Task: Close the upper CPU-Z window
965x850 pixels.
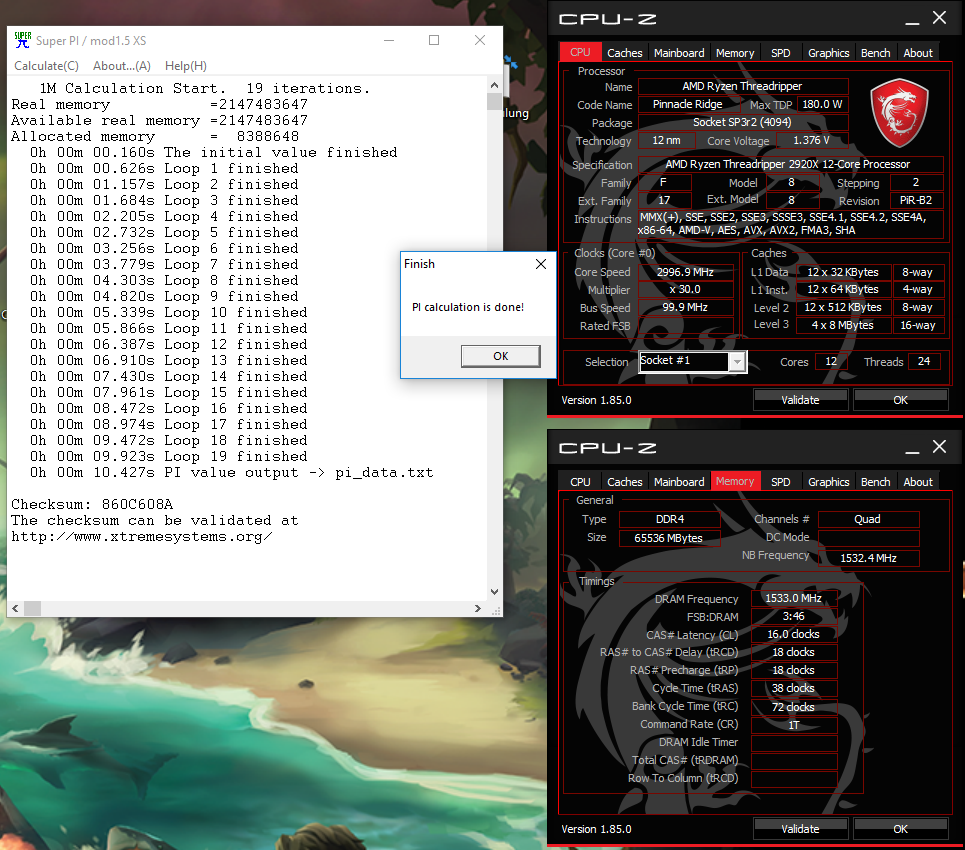Action: tap(939, 17)
